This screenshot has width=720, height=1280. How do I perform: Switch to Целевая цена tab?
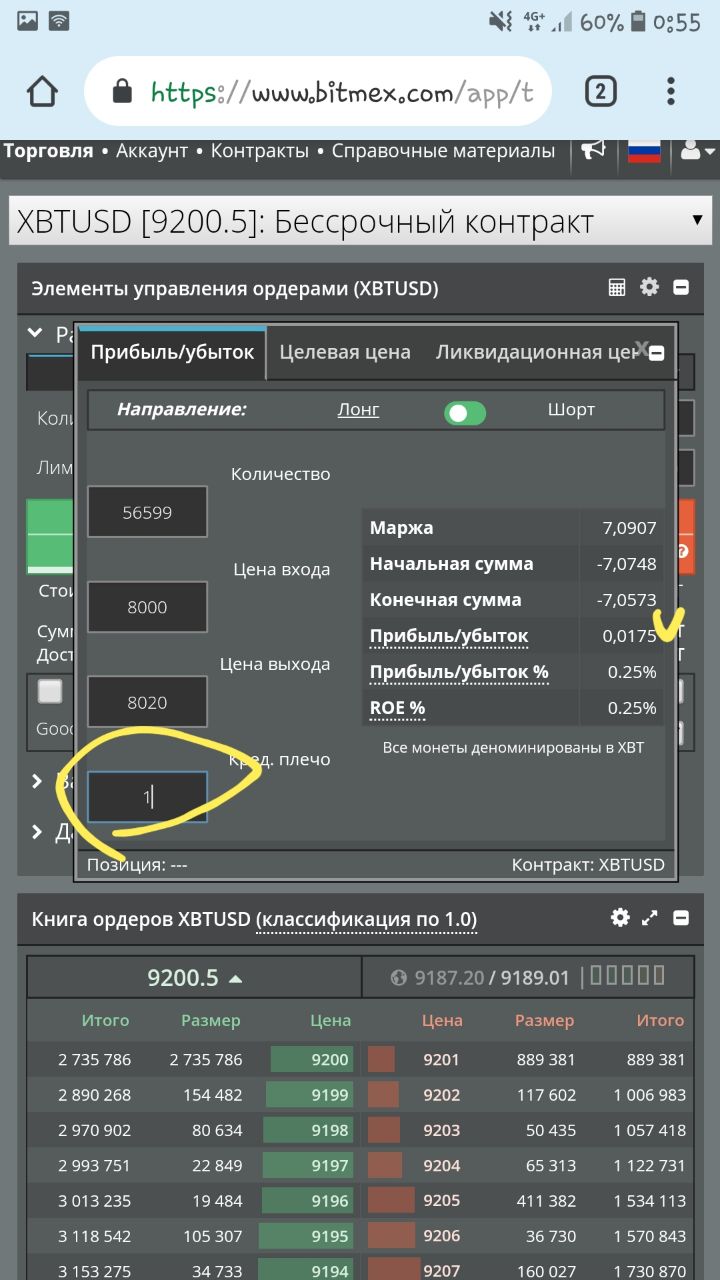(x=345, y=352)
